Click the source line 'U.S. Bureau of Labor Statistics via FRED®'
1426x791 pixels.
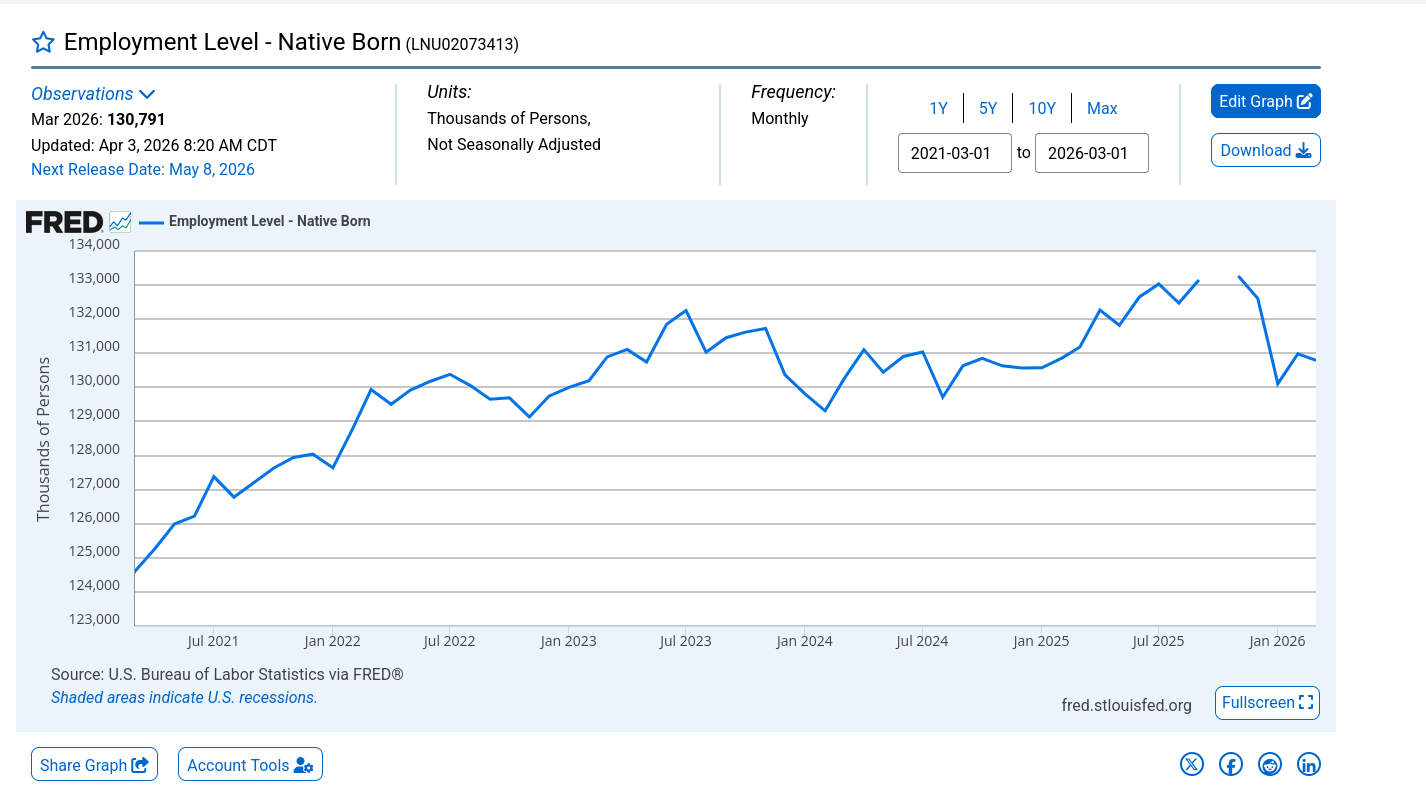255,675
